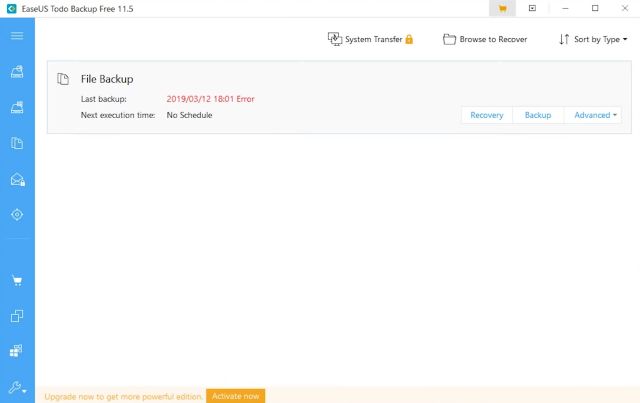Click the Activate now button
This screenshot has height=403, width=640.
236,396
